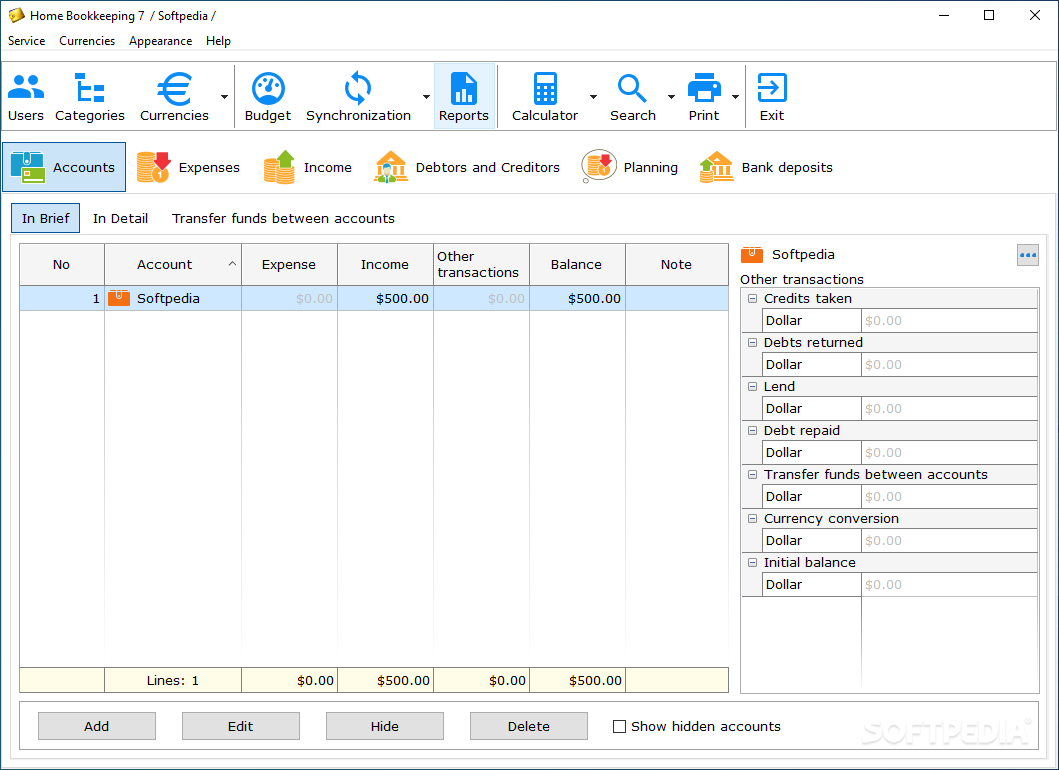Click the Lines: 1 footer cell
Viewport: 1059px width, 770px height.
coord(173,680)
